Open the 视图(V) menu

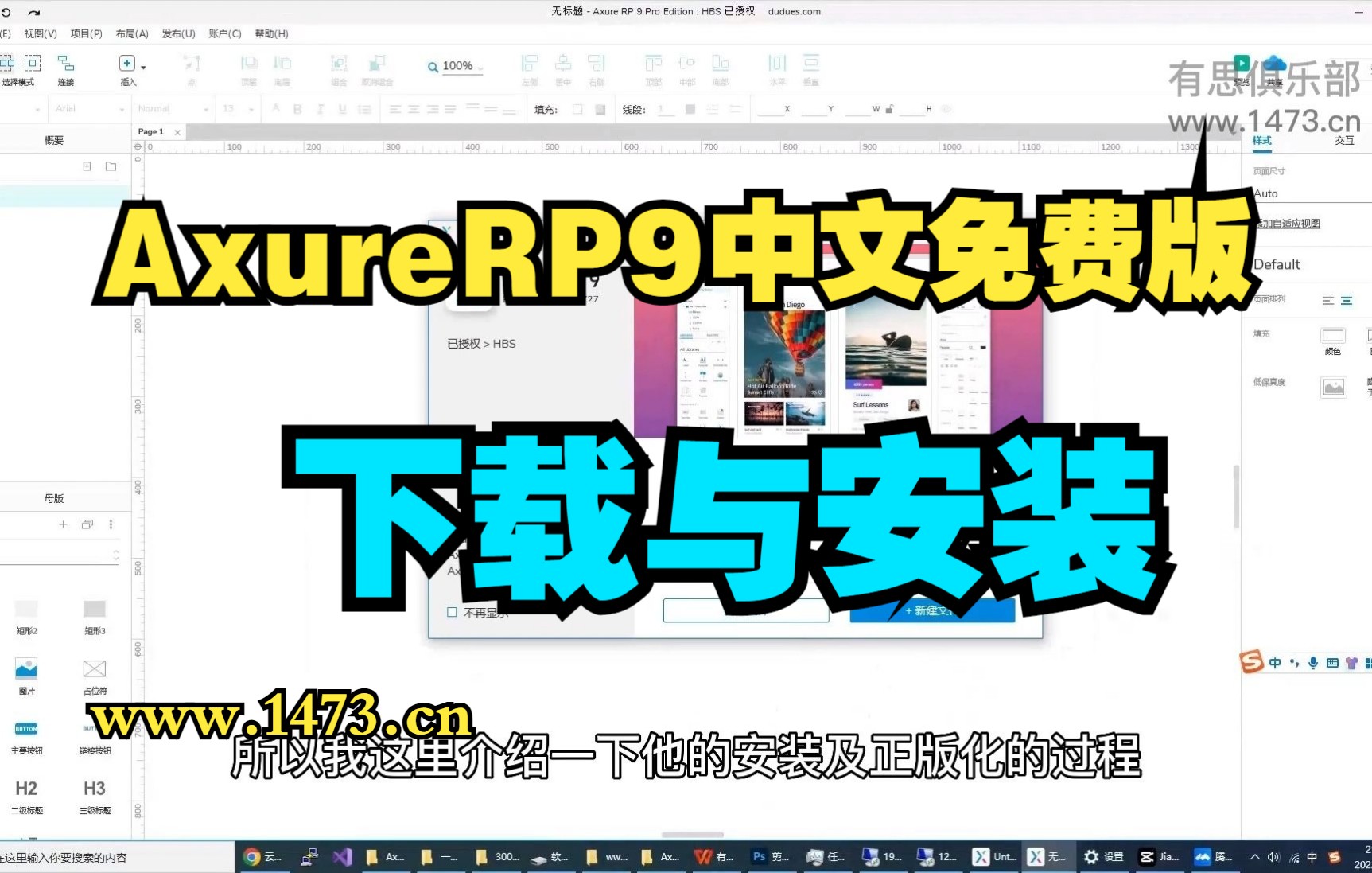pos(41,33)
